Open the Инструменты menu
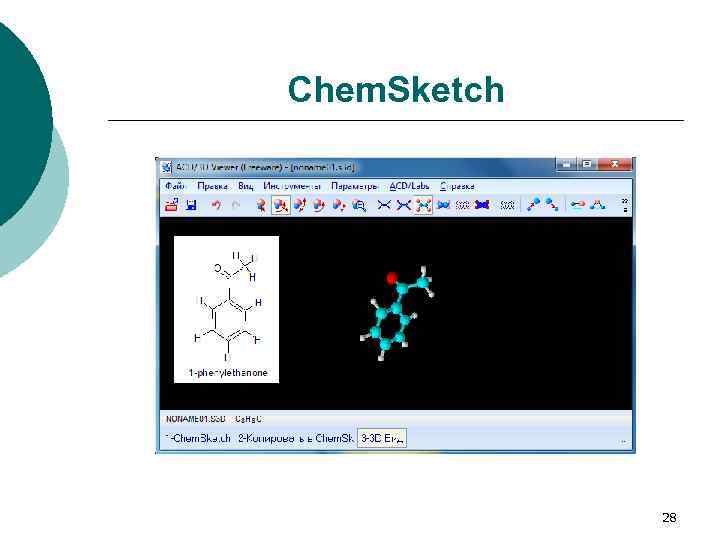This screenshot has height=540, width=720. tap(292, 186)
